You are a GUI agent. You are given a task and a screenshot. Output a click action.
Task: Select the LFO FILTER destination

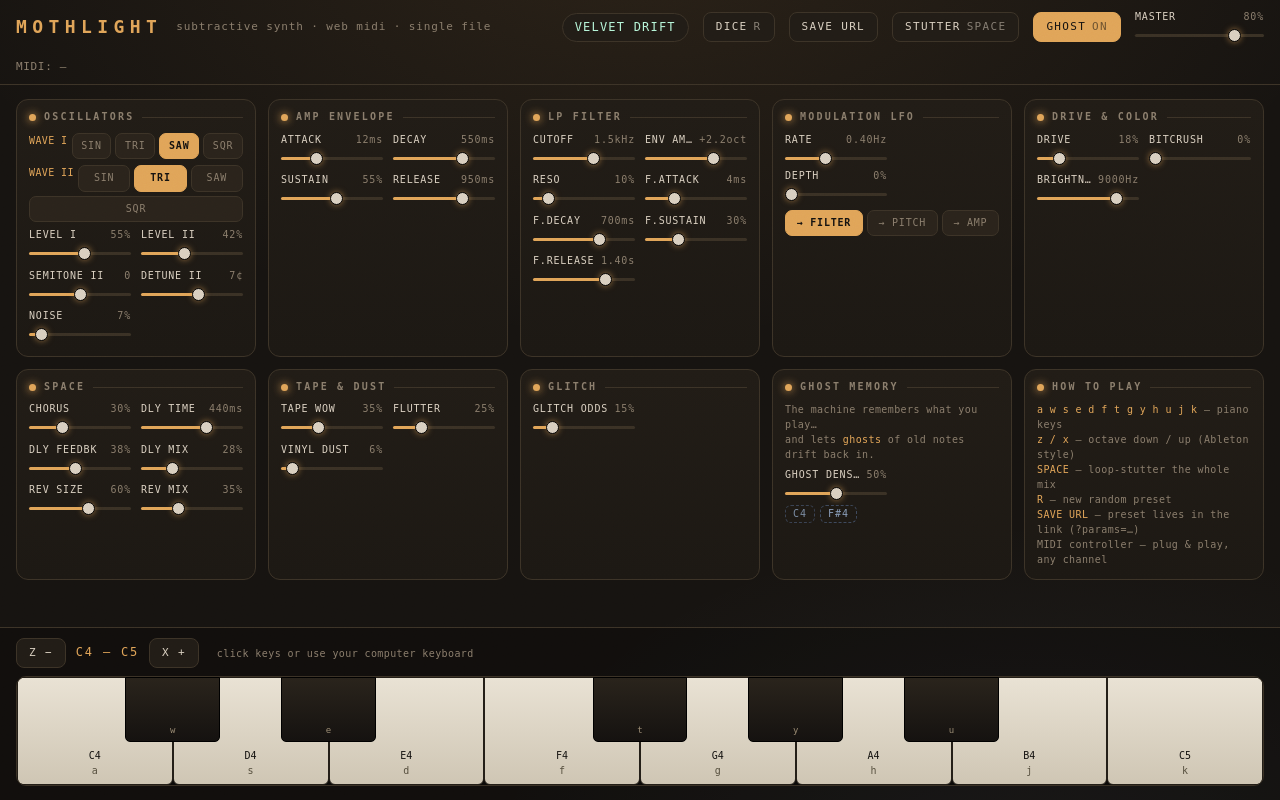pyautogui.click(x=824, y=223)
